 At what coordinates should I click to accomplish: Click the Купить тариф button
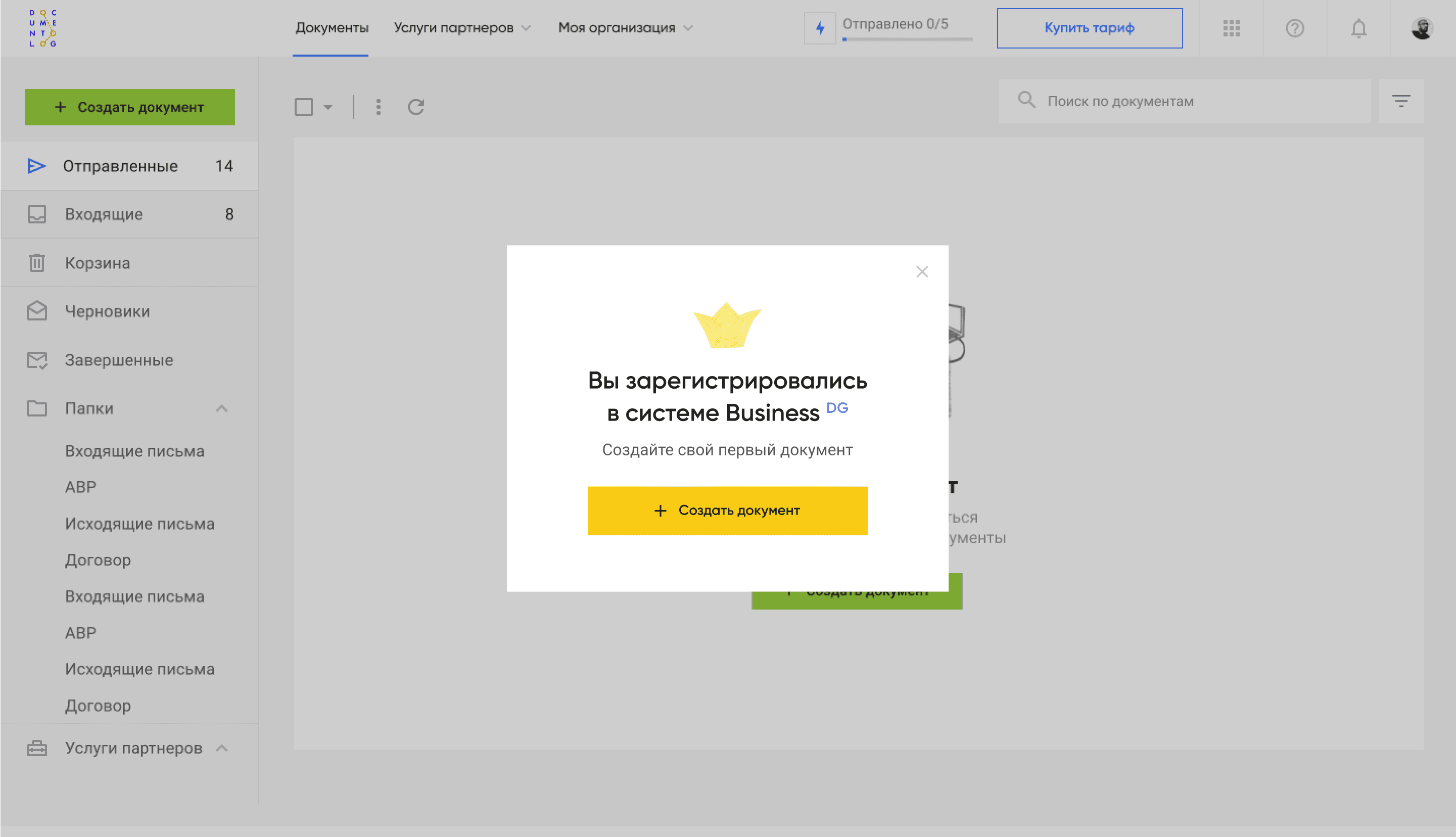1089,28
